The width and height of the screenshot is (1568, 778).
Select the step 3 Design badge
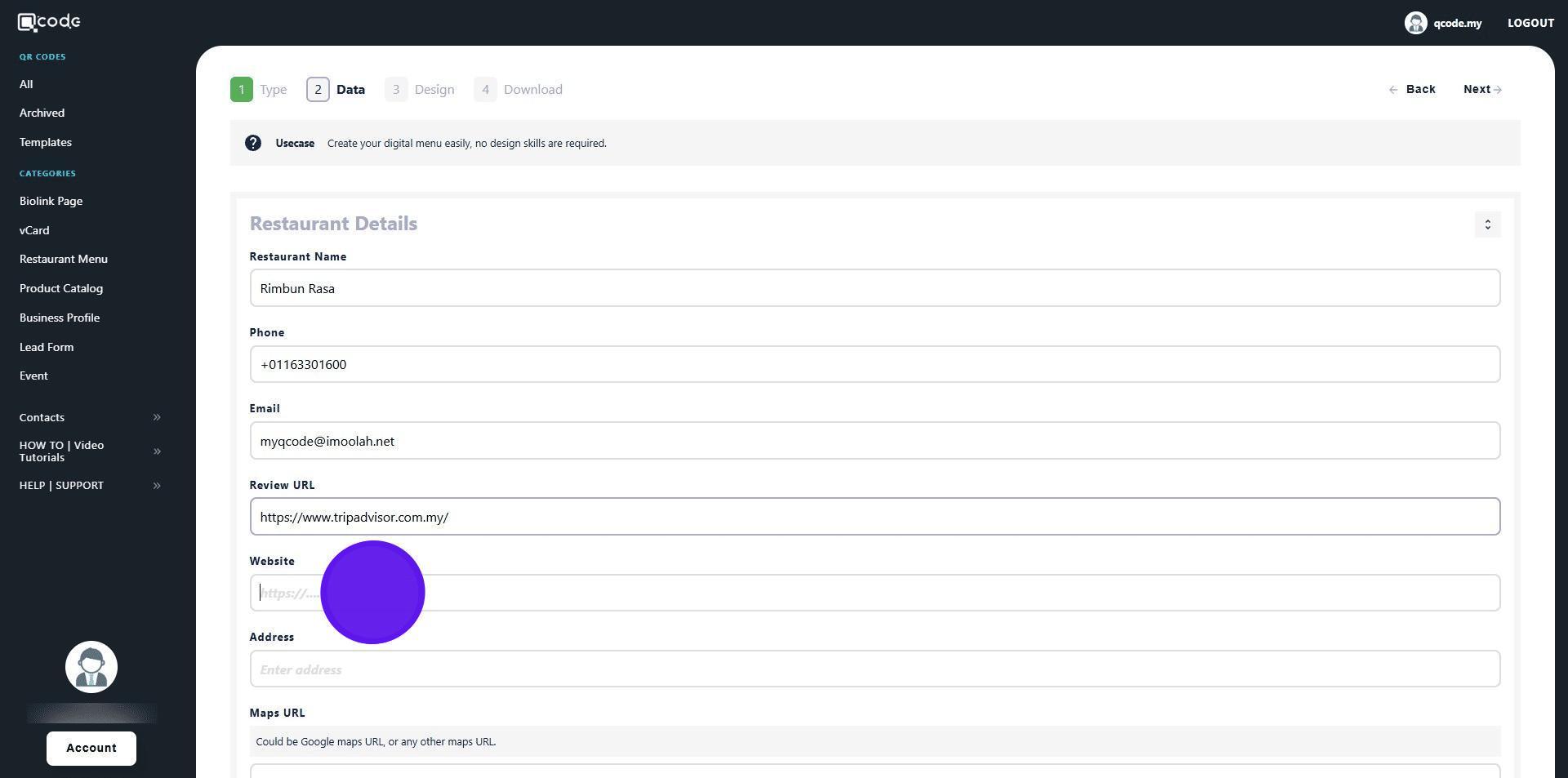click(396, 90)
